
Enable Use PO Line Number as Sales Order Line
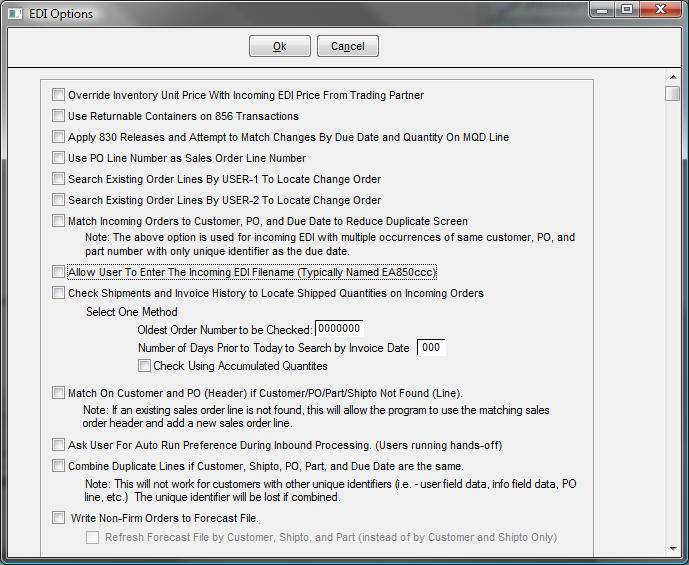tap(58, 157)
